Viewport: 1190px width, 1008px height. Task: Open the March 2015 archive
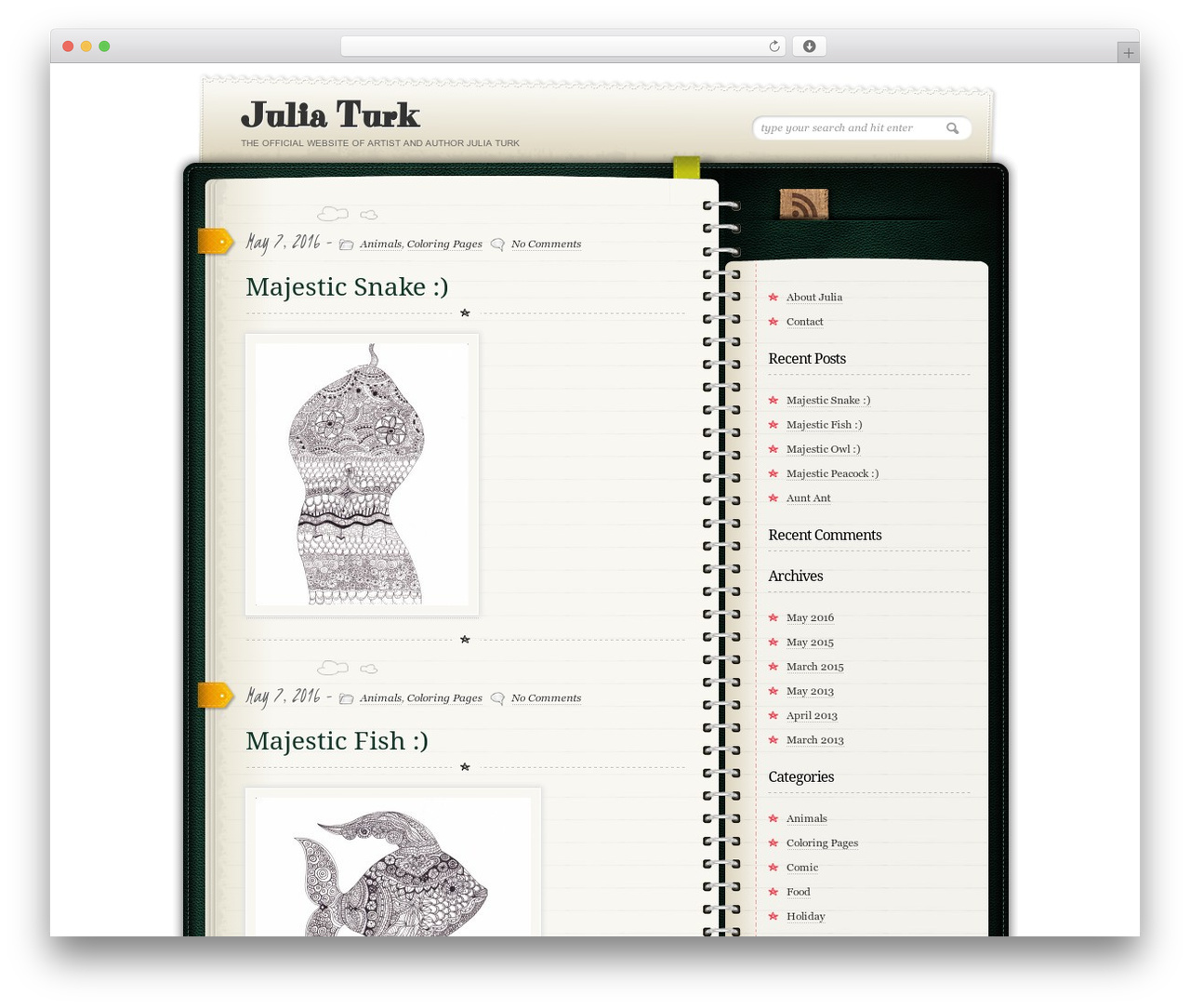click(815, 667)
